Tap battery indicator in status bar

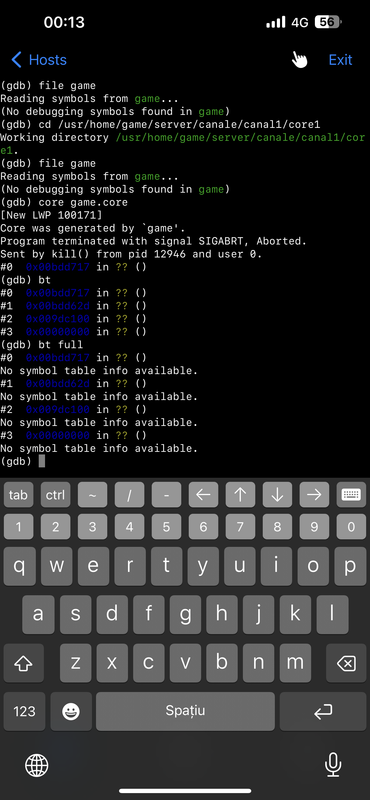coord(328,22)
